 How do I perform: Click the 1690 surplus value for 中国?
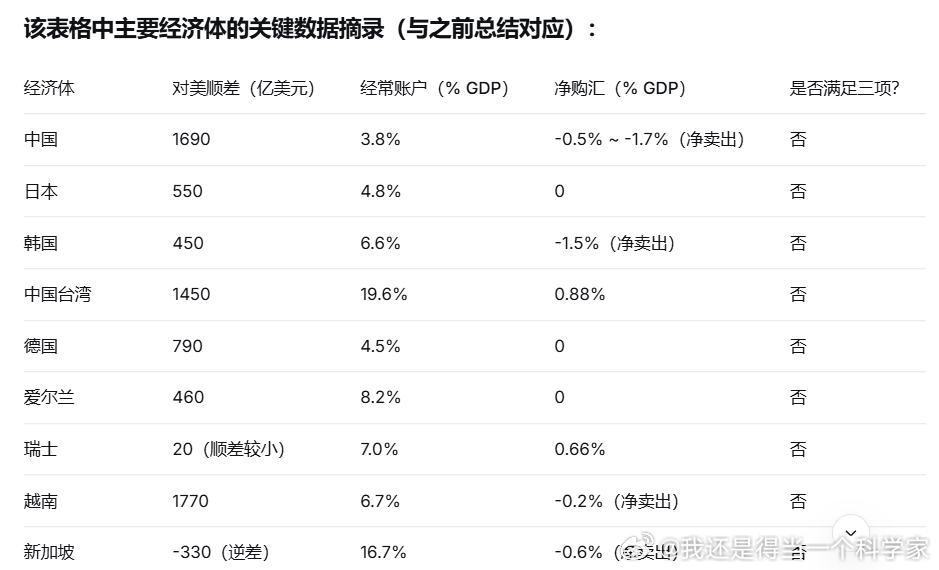click(191, 139)
